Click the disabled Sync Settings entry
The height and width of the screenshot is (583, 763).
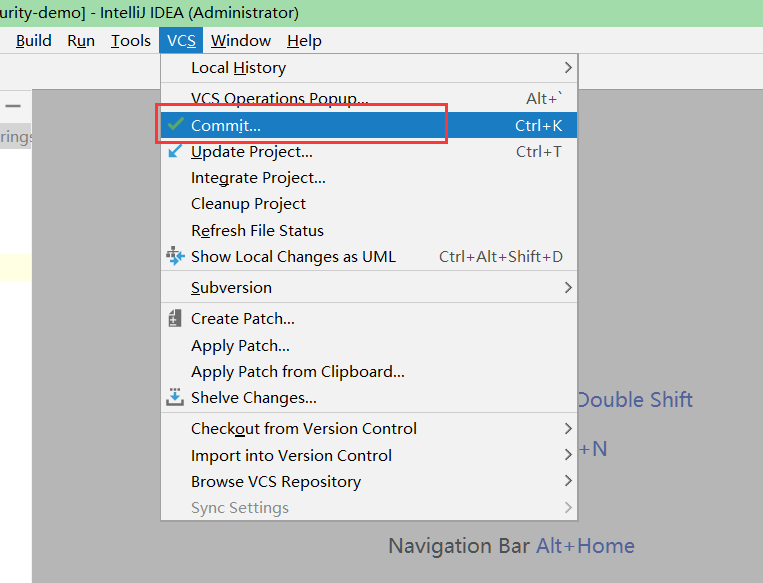click(369, 508)
